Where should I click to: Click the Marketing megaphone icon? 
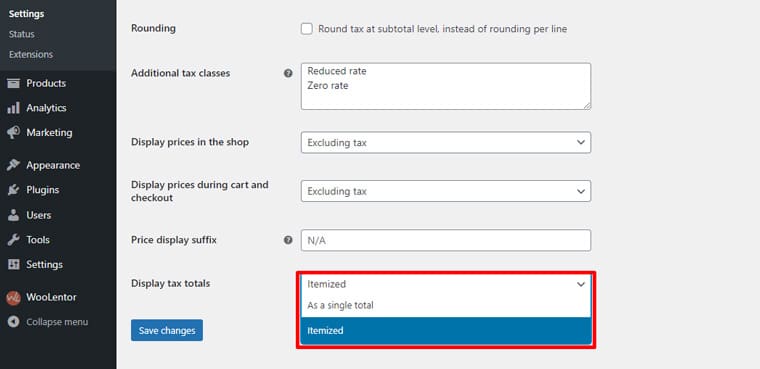click(14, 132)
